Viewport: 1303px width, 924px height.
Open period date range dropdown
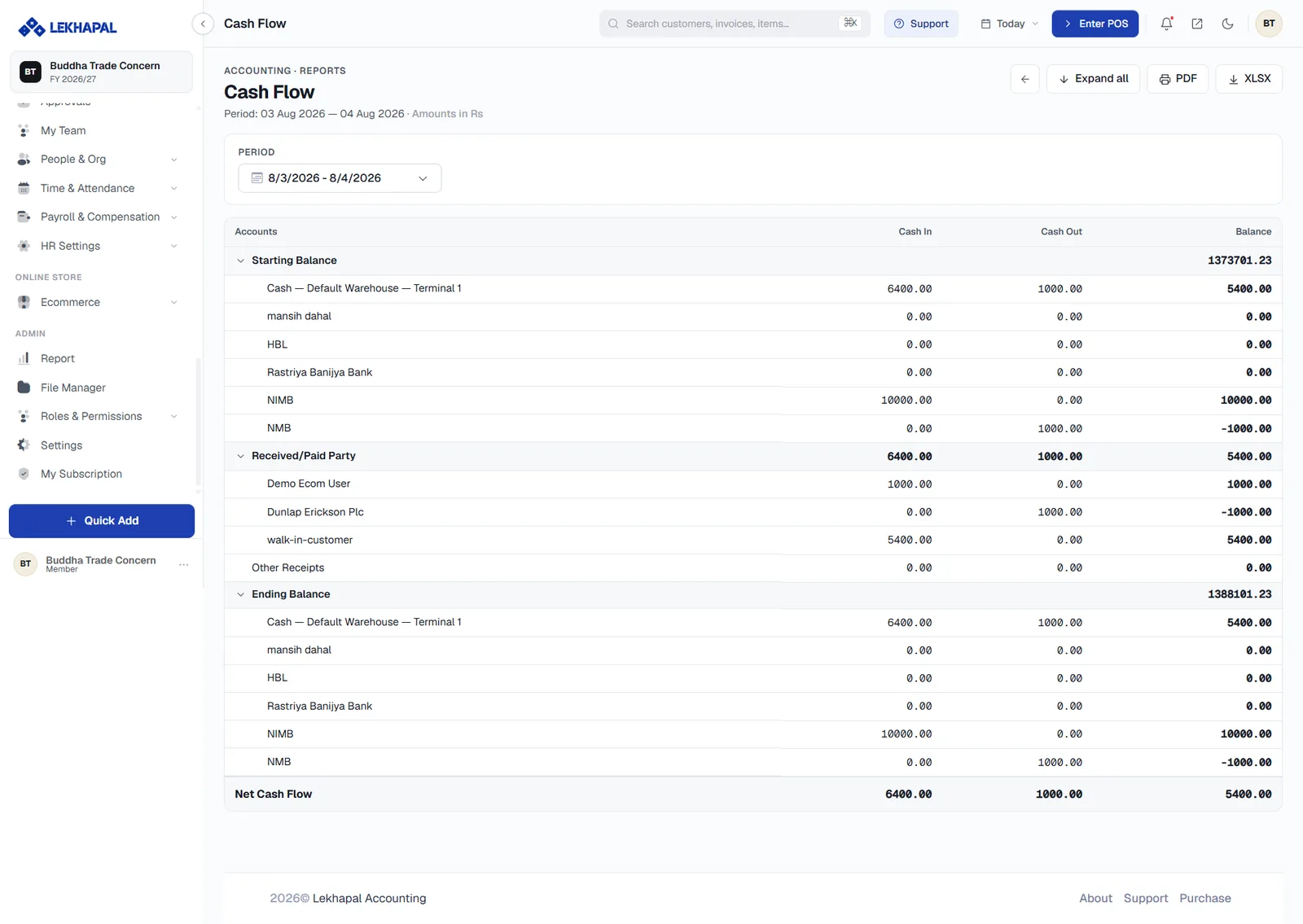[340, 178]
